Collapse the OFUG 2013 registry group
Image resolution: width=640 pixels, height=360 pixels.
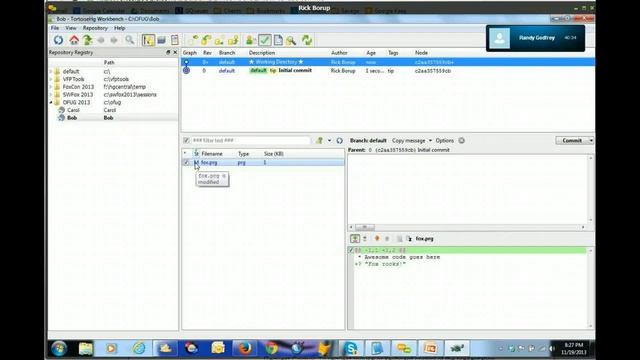51,102
